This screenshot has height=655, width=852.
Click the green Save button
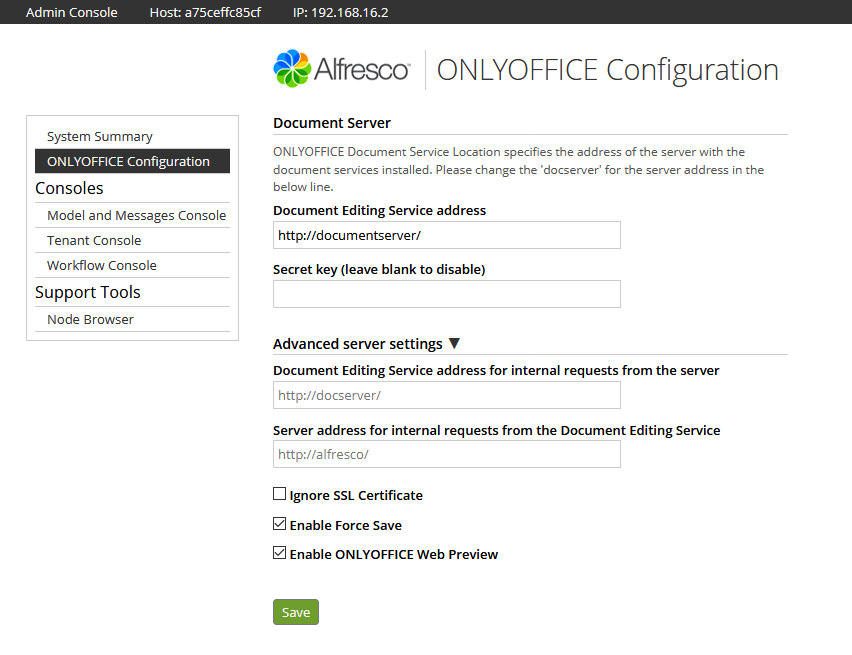[x=296, y=612]
